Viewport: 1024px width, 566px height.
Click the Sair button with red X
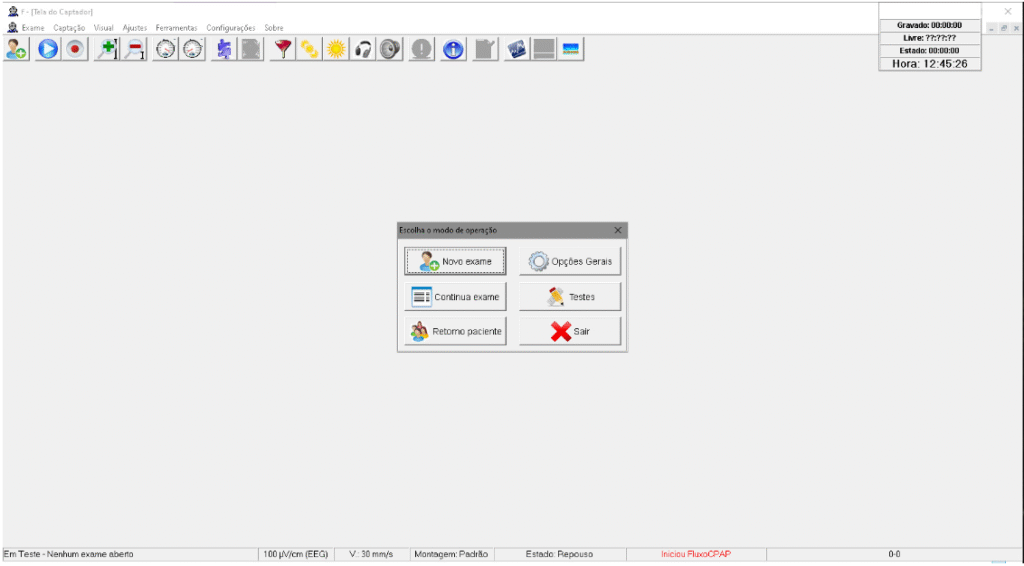(x=570, y=331)
